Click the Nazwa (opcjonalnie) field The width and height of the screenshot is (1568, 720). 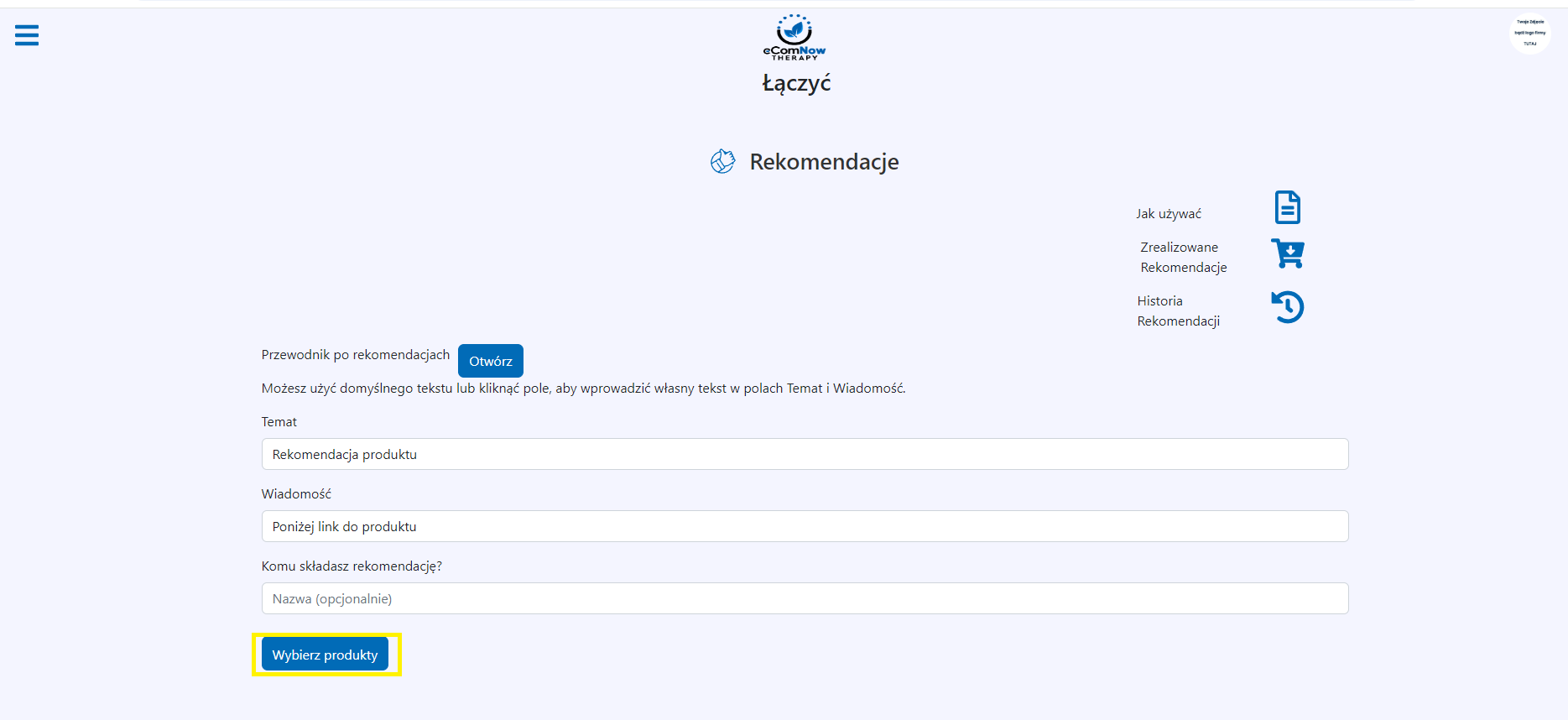point(805,598)
